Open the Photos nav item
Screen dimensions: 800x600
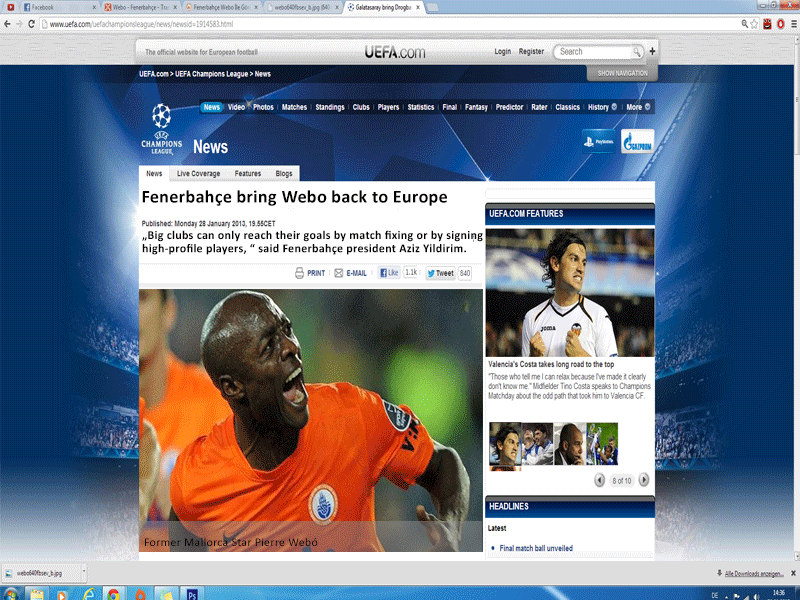(263, 107)
